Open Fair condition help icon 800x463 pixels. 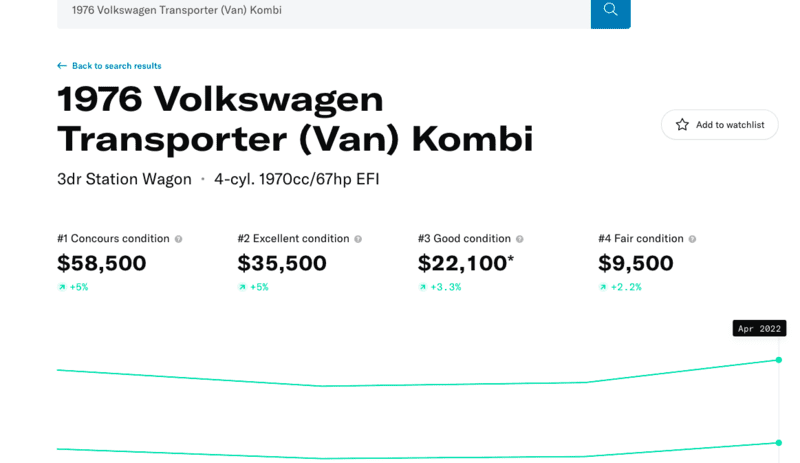point(692,239)
